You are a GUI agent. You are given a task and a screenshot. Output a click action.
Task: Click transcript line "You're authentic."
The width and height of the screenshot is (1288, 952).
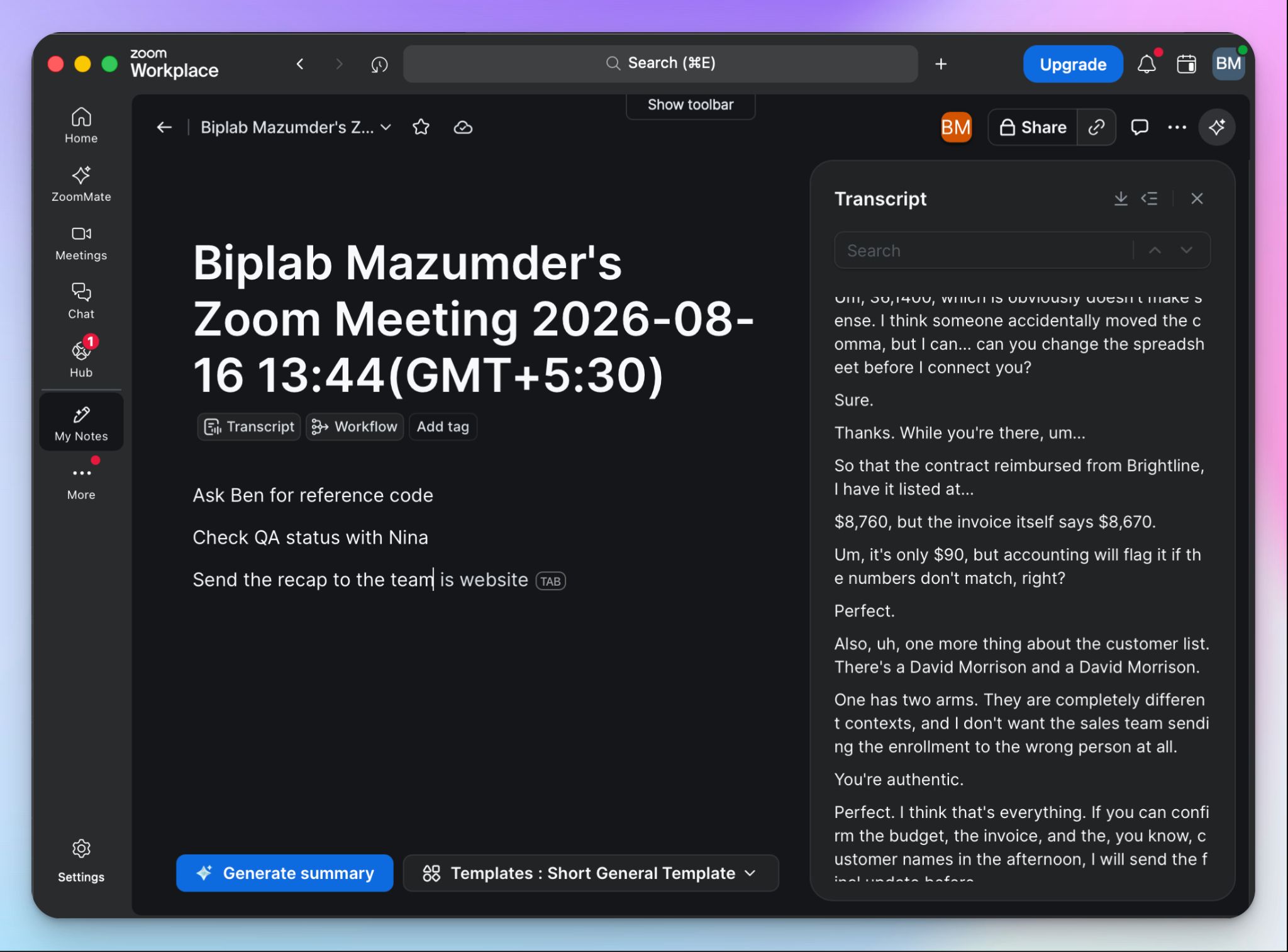[899, 780]
